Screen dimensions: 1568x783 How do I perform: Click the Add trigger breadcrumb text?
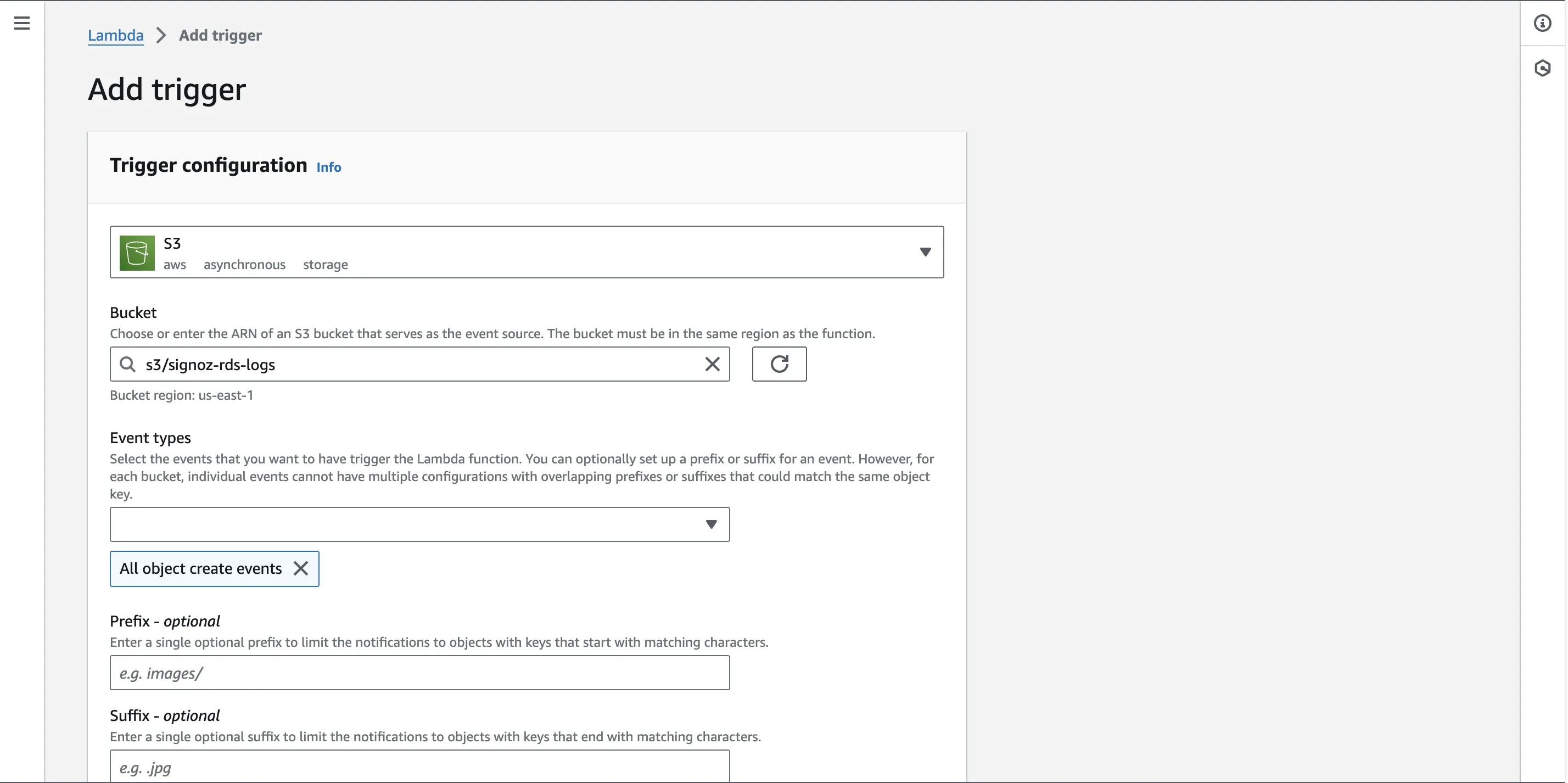tap(220, 35)
